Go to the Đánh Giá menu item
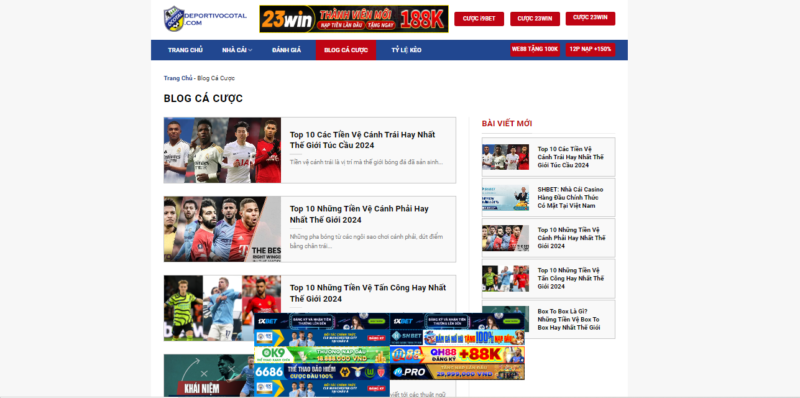The width and height of the screenshot is (800, 398). click(x=286, y=50)
